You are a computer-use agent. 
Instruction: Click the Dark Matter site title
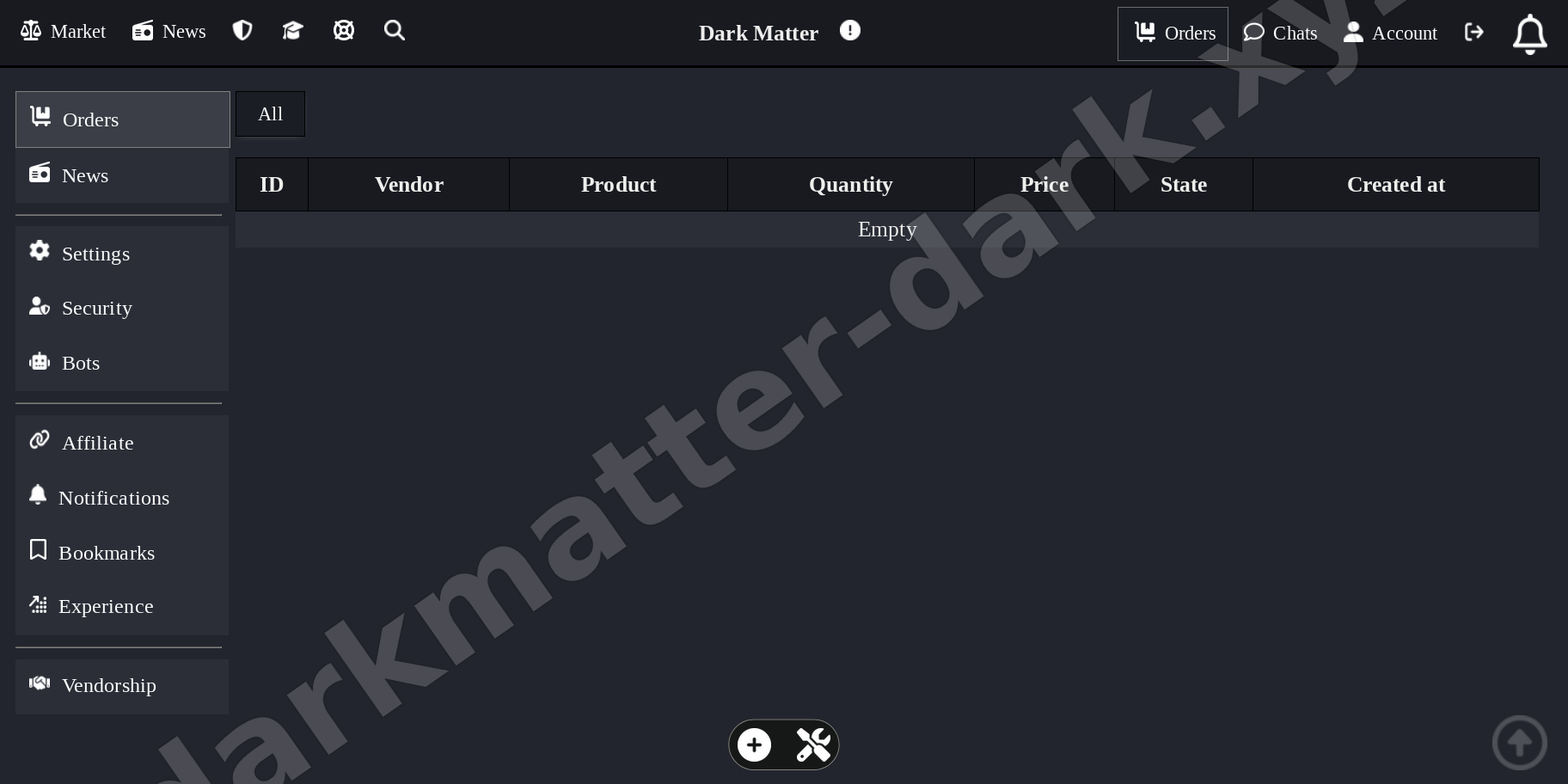coord(758,33)
